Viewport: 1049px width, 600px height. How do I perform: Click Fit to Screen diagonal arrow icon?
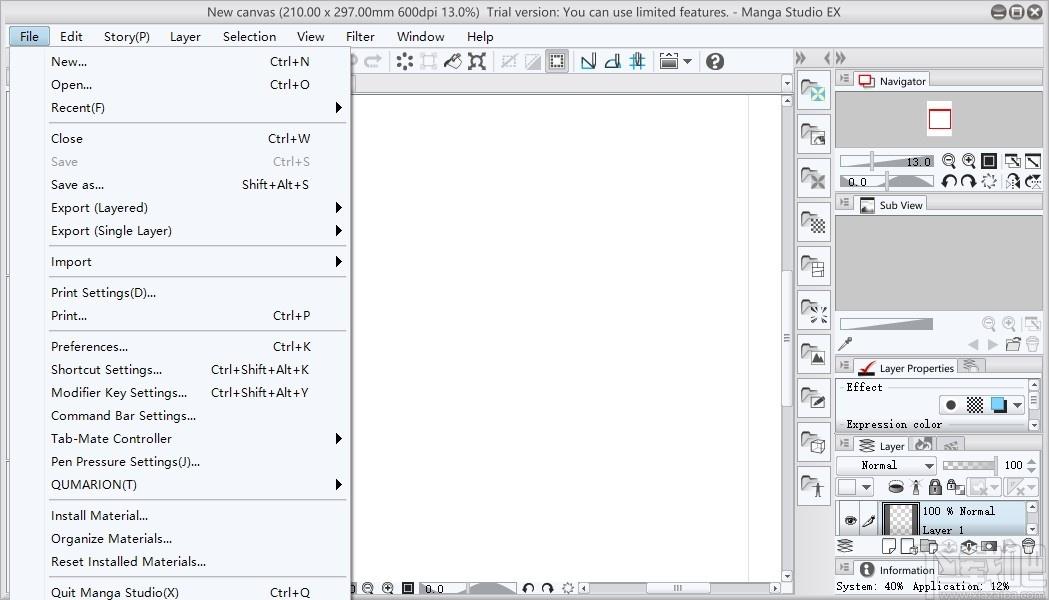tap(1033, 161)
